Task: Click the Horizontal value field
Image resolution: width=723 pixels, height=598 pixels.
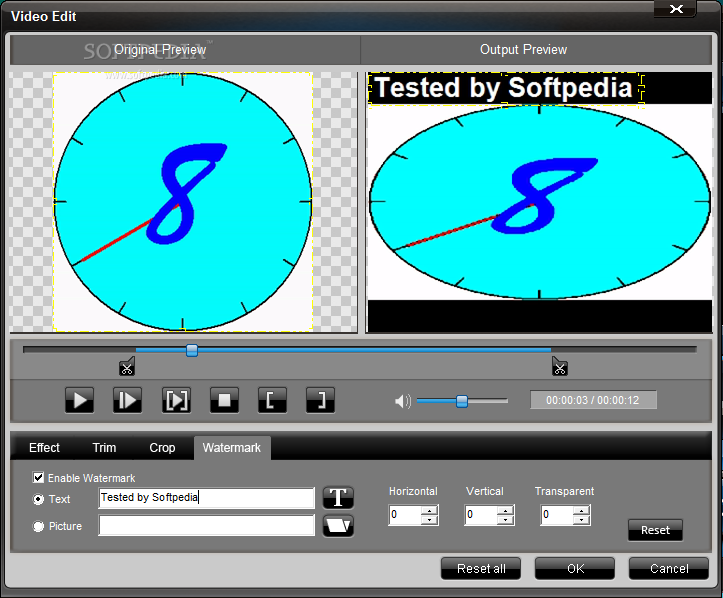Action: point(405,515)
